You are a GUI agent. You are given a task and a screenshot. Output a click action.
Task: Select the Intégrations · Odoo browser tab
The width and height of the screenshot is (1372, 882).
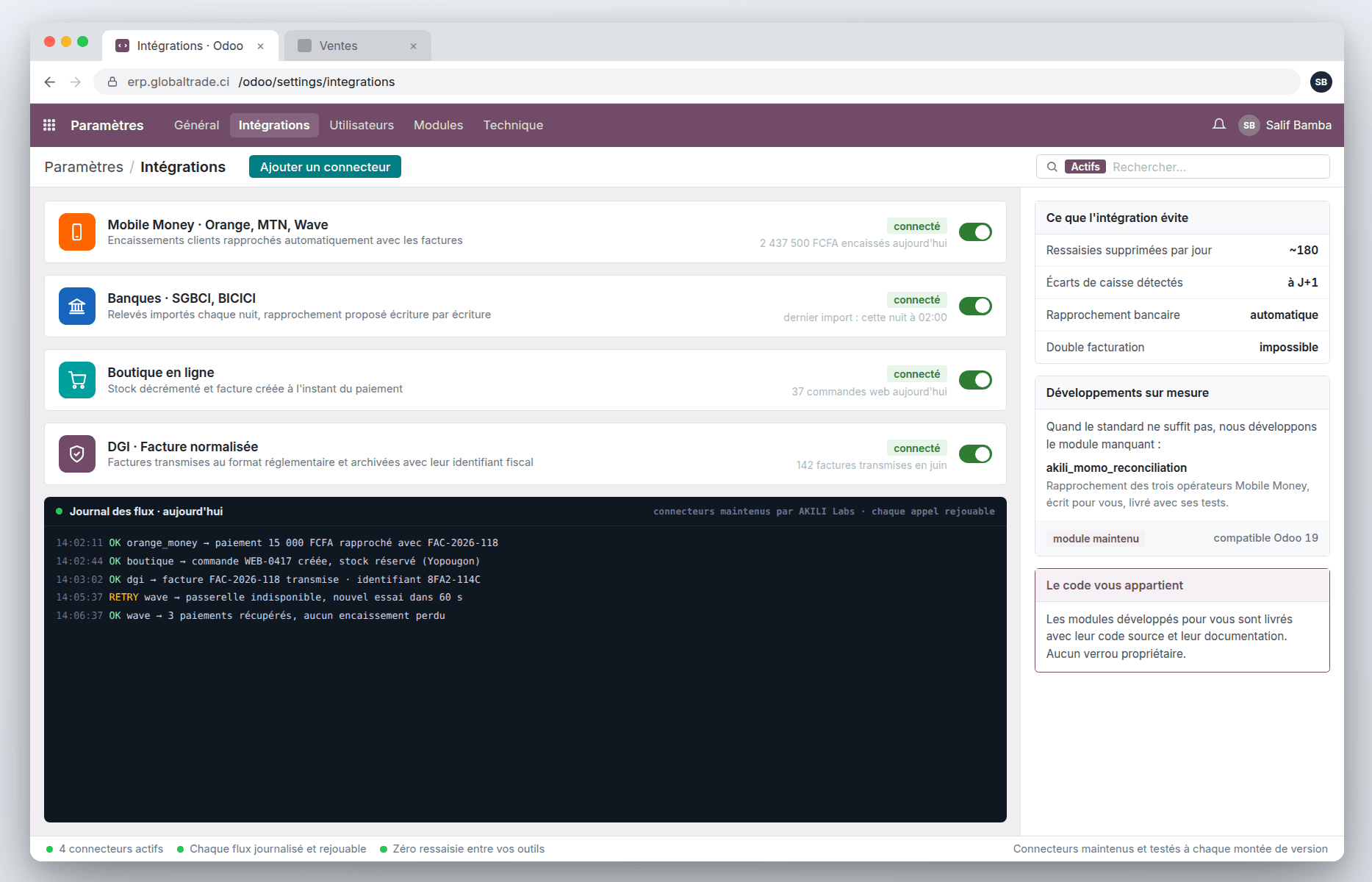point(190,46)
